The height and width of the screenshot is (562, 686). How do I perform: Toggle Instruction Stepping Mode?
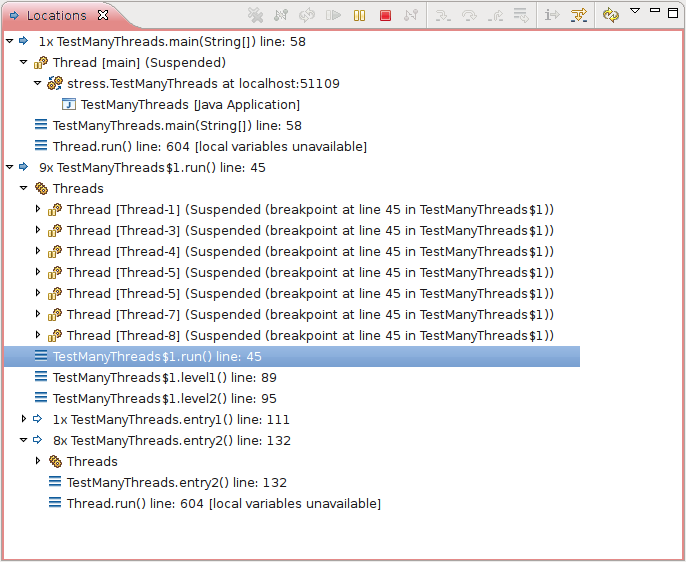pos(552,15)
